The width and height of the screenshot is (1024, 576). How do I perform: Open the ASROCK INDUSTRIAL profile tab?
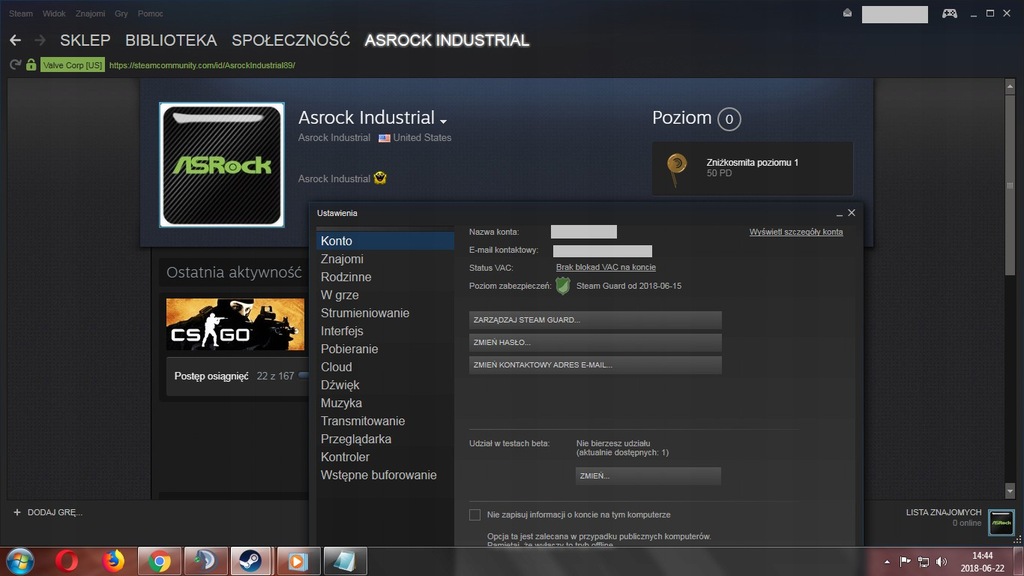tap(447, 40)
